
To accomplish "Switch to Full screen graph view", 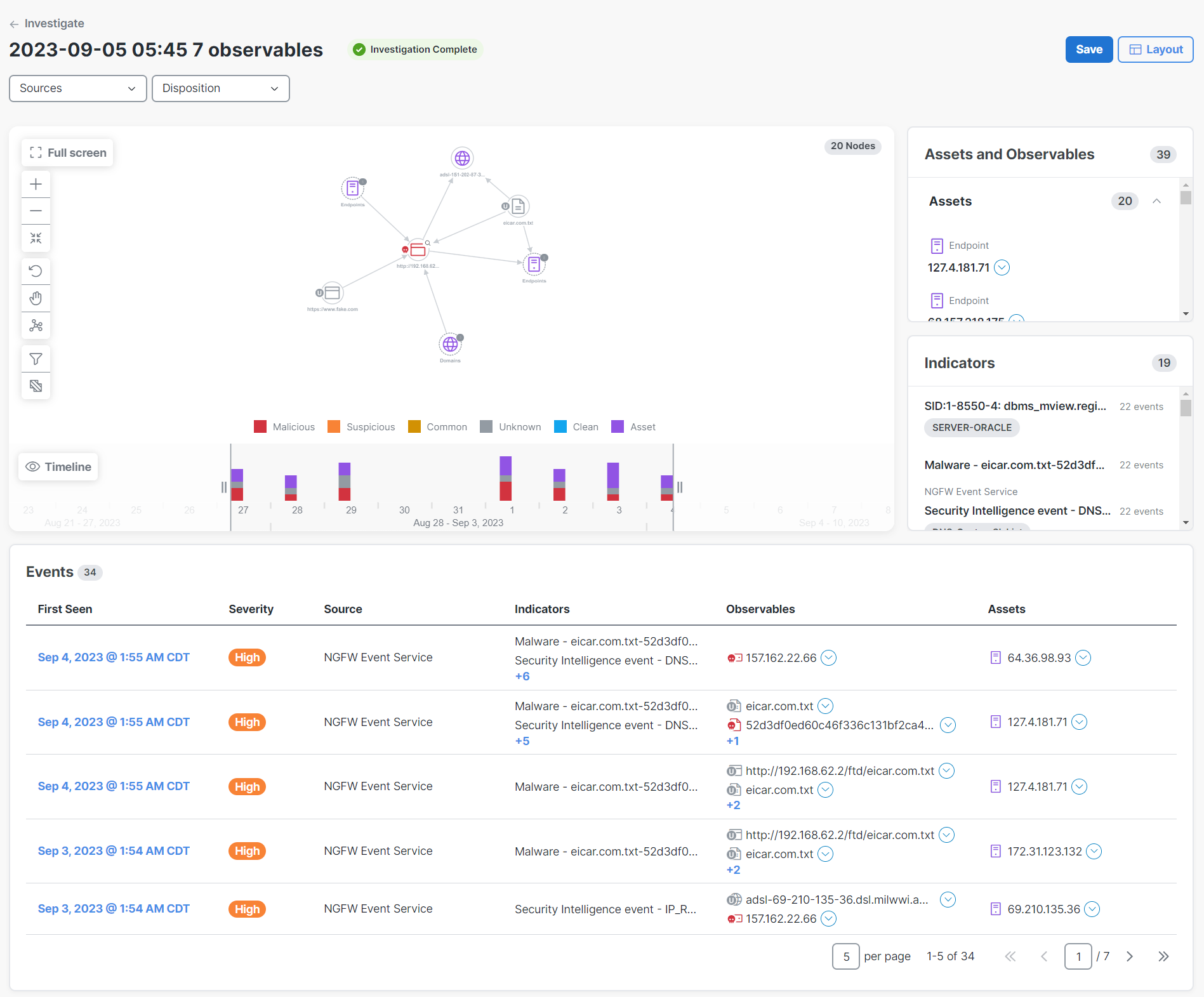I will pos(67,152).
